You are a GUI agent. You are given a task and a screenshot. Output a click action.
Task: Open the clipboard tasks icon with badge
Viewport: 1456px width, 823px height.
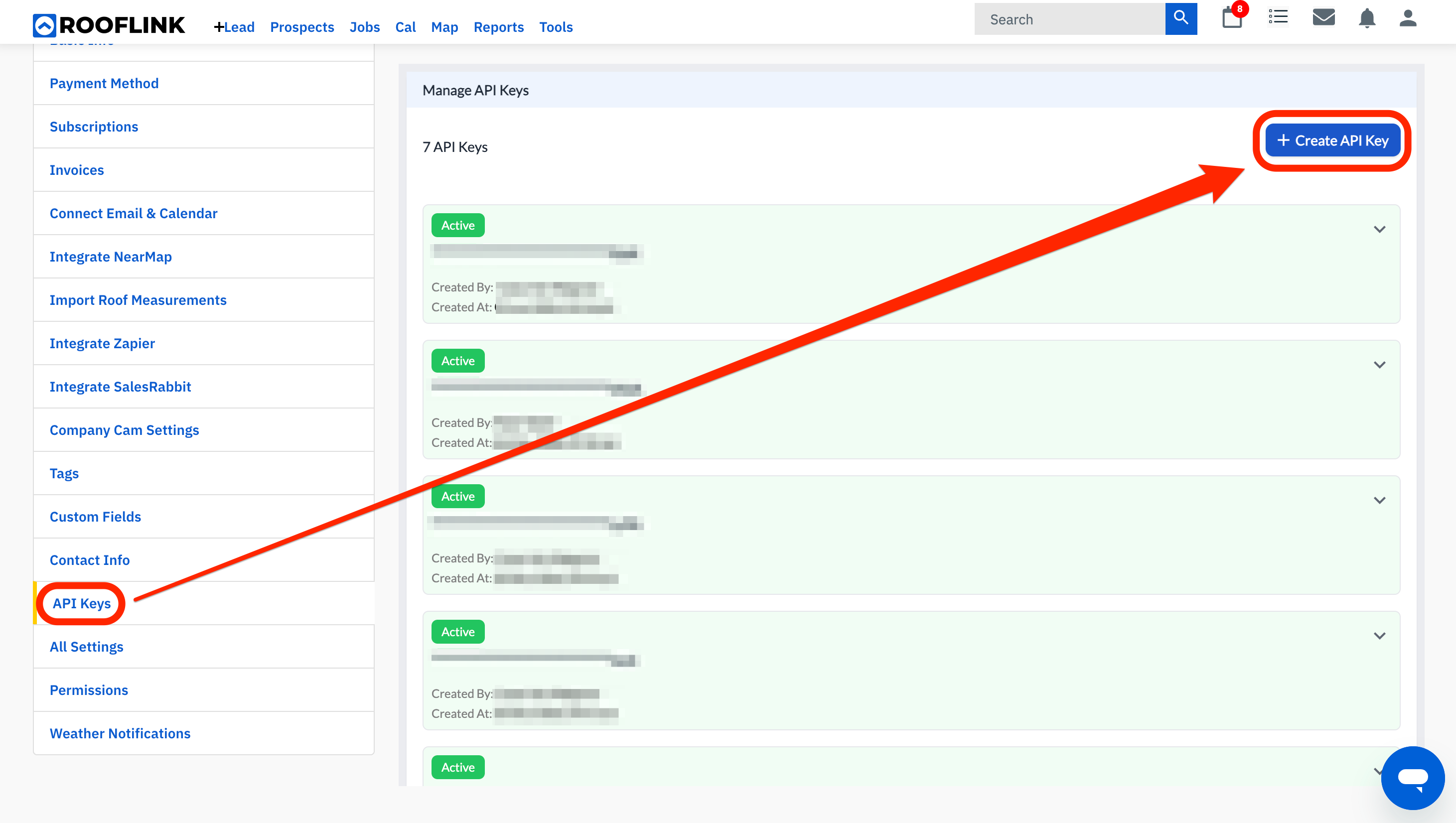coord(1233,17)
